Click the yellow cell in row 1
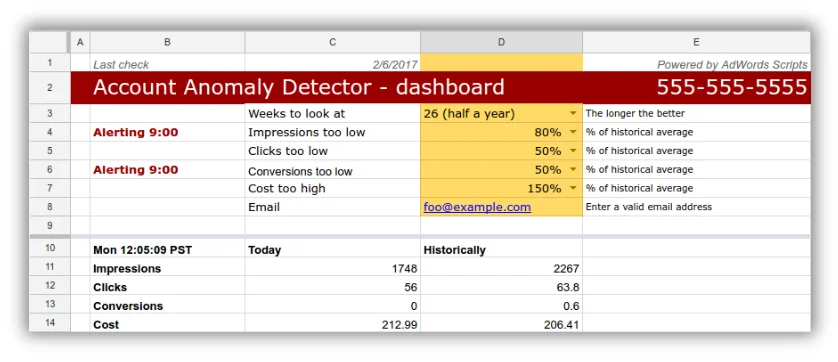The height and width of the screenshot is (362, 838). point(501,63)
